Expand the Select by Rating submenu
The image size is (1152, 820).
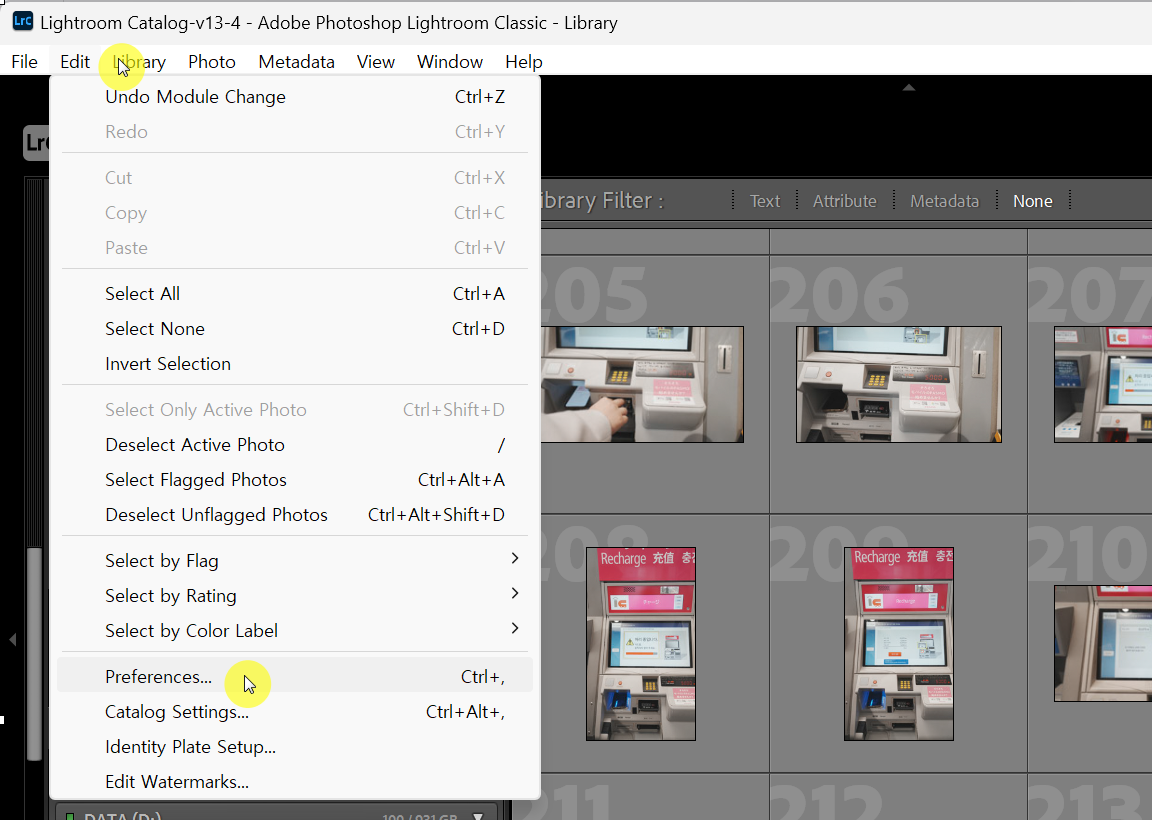pos(295,596)
